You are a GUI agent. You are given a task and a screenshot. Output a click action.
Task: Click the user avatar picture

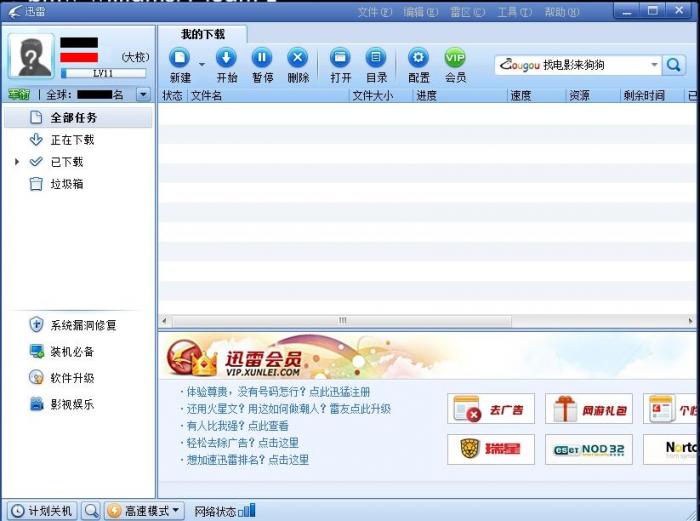click(x=31, y=56)
